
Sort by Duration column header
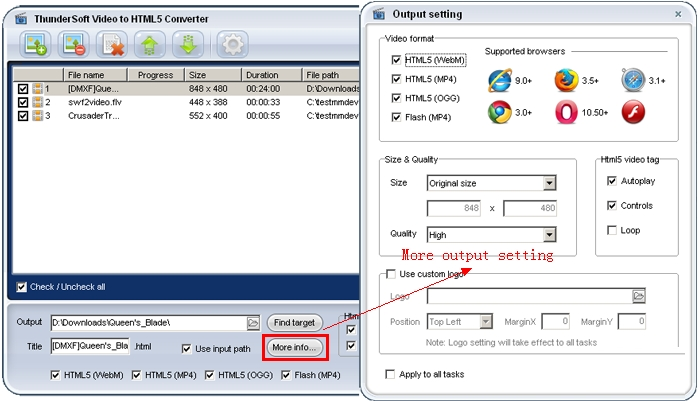coord(271,75)
